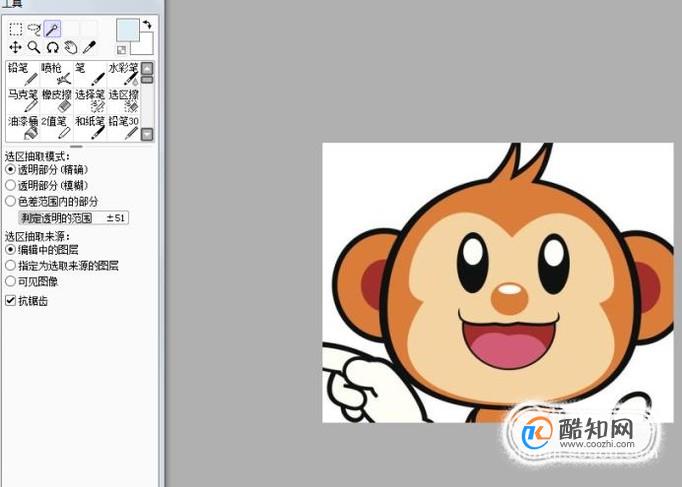The width and height of the screenshot is (682, 487).
Task: Swap foreground and background colors
Action: [x=147, y=24]
